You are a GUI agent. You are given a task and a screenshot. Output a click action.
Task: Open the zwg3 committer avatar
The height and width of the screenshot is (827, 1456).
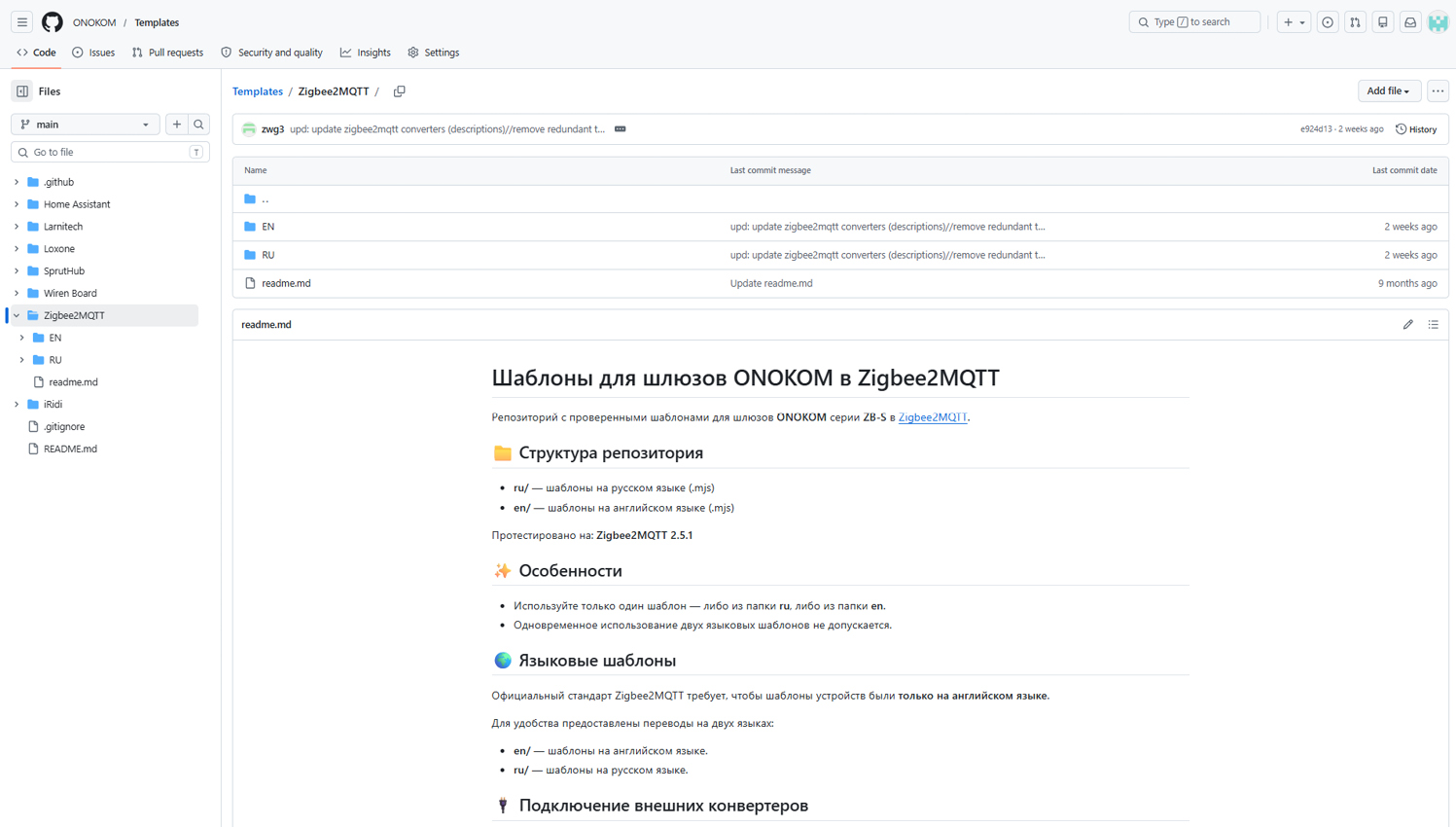click(249, 128)
